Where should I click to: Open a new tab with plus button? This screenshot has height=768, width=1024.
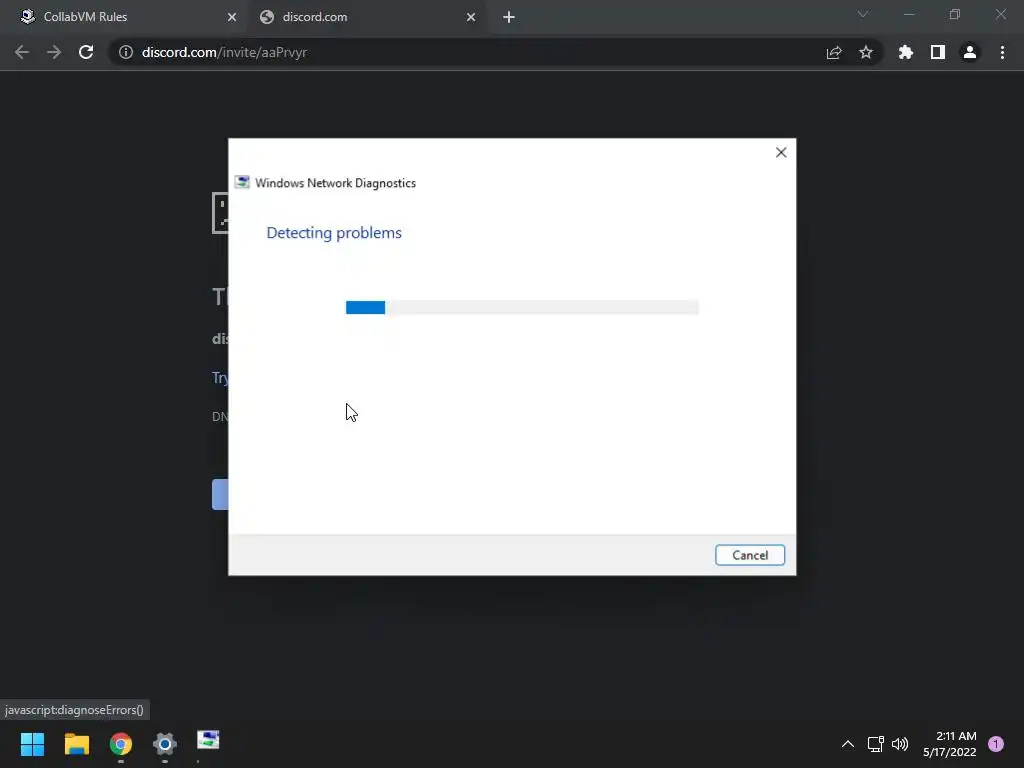click(509, 17)
